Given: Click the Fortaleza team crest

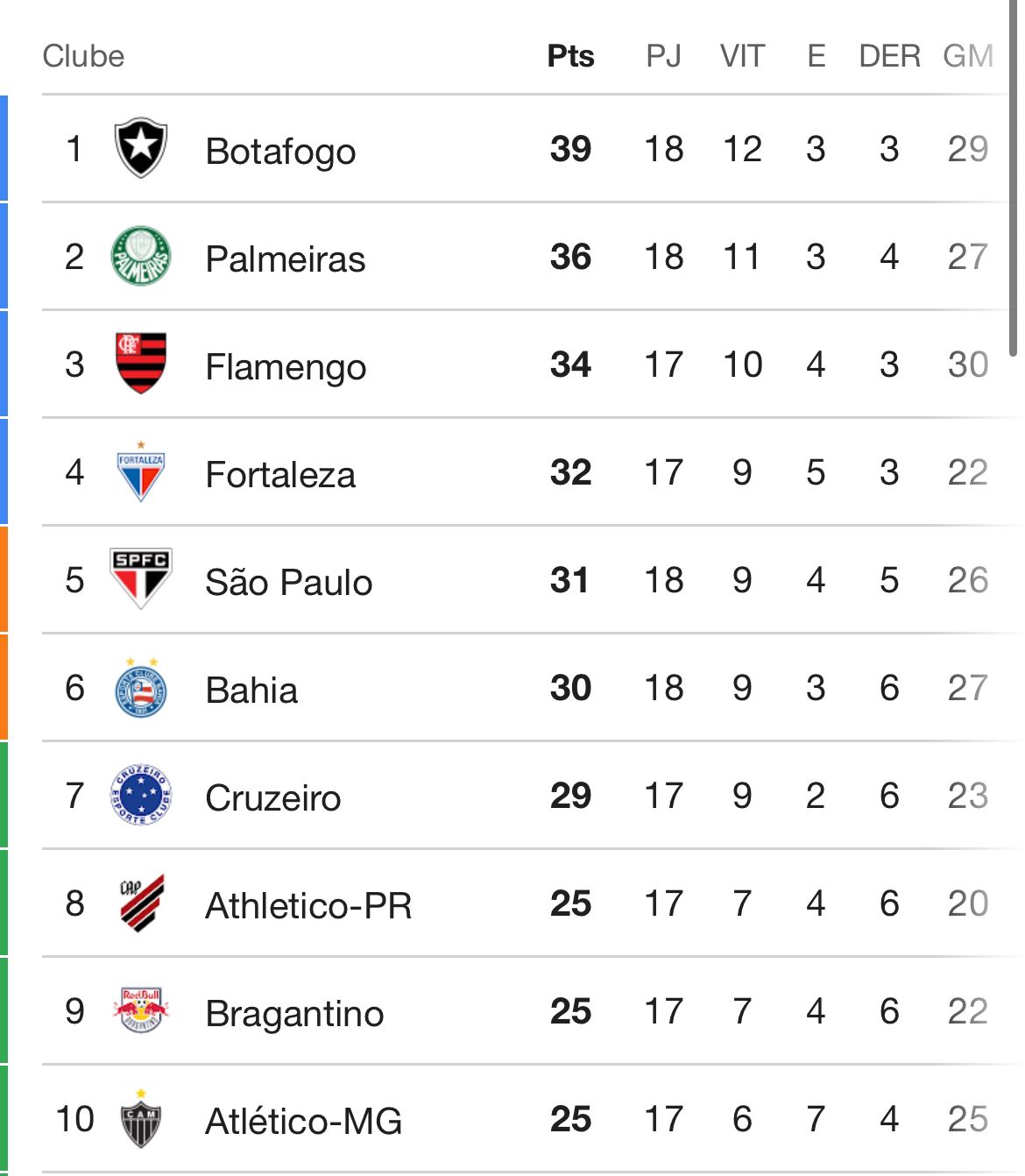Looking at the screenshot, I should pos(141,471).
